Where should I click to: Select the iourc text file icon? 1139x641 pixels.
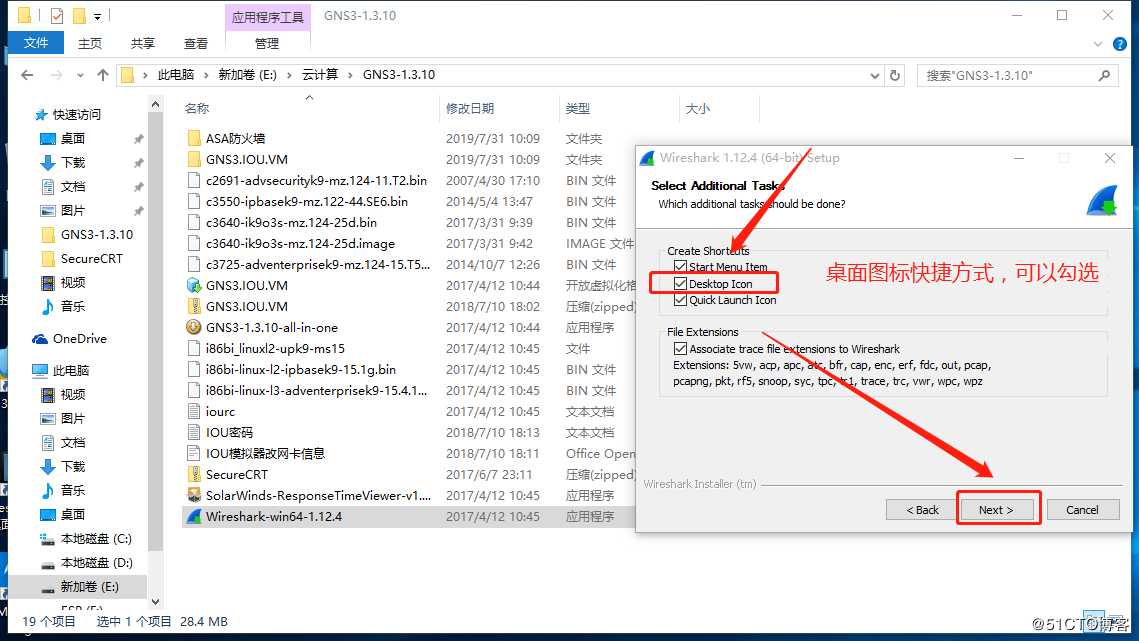tap(194, 411)
